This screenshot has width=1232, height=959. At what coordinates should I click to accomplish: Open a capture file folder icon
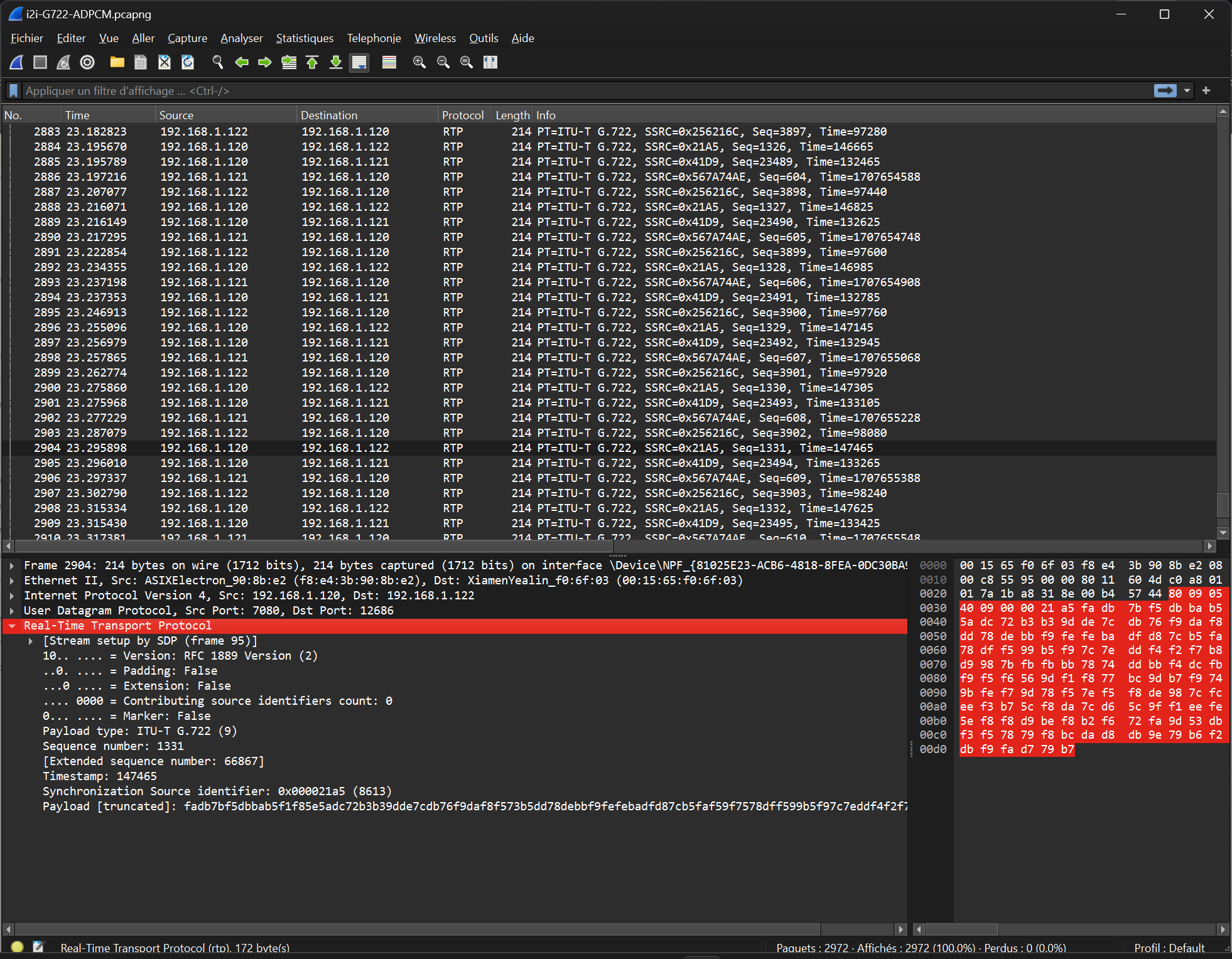tap(117, 62)
